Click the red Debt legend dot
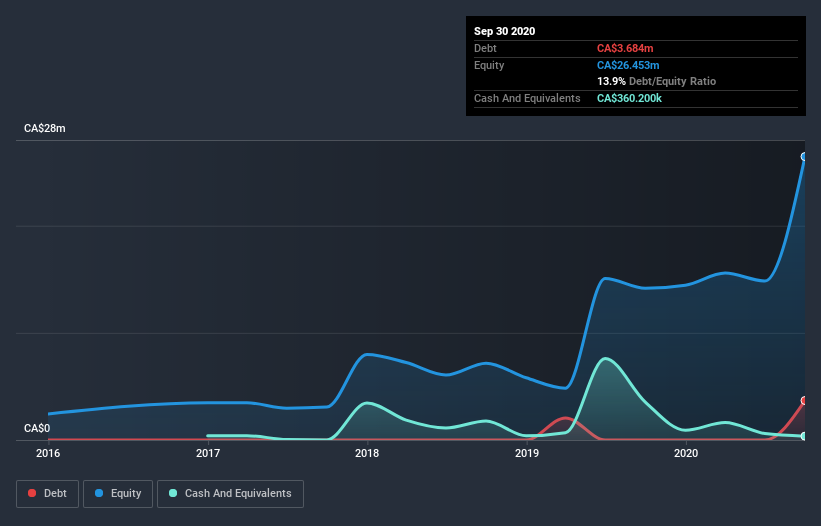821x526 pixels. coord(32,493)
